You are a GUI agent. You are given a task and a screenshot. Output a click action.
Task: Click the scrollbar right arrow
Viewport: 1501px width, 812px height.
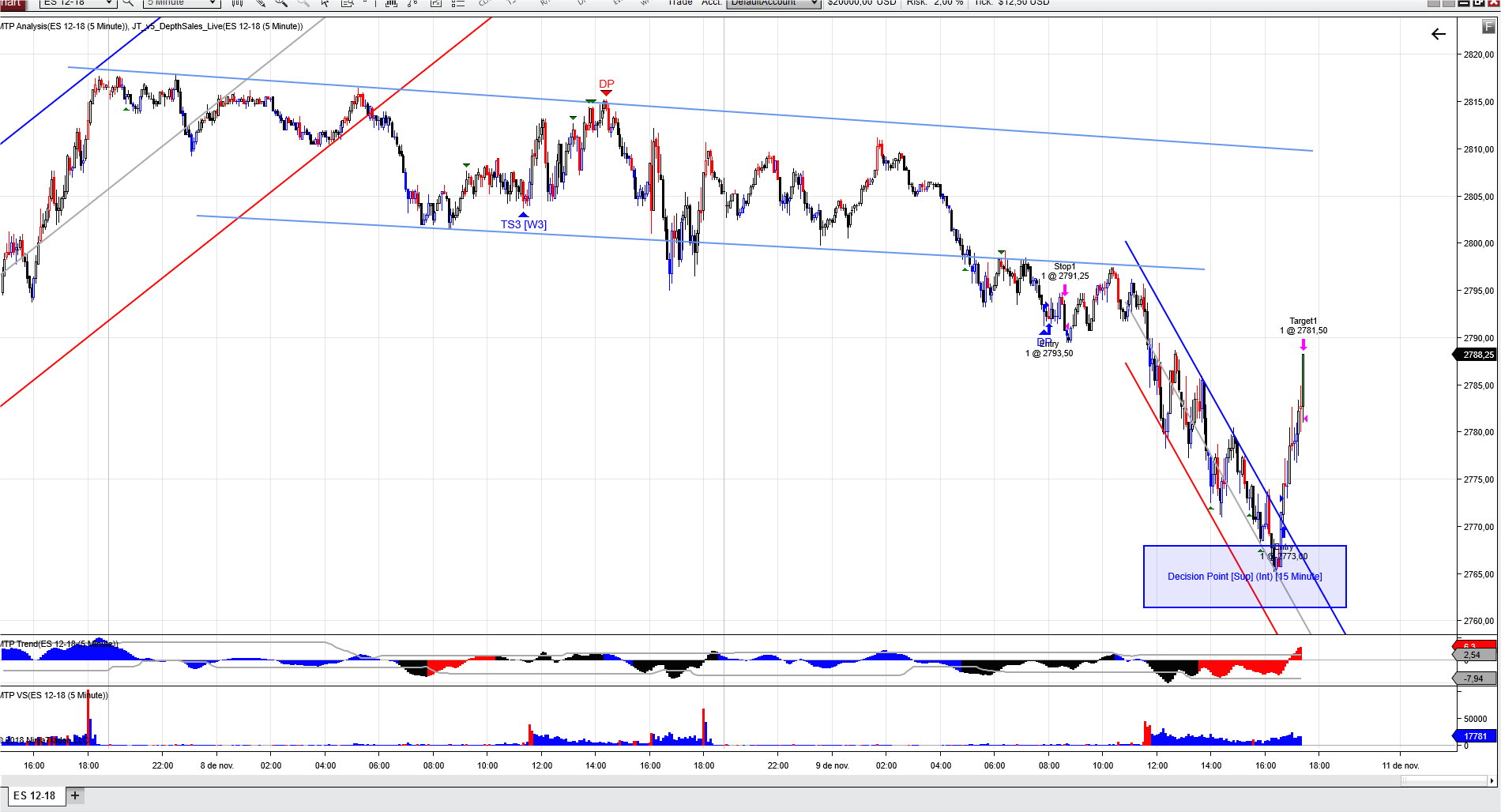click(1492, 780)
